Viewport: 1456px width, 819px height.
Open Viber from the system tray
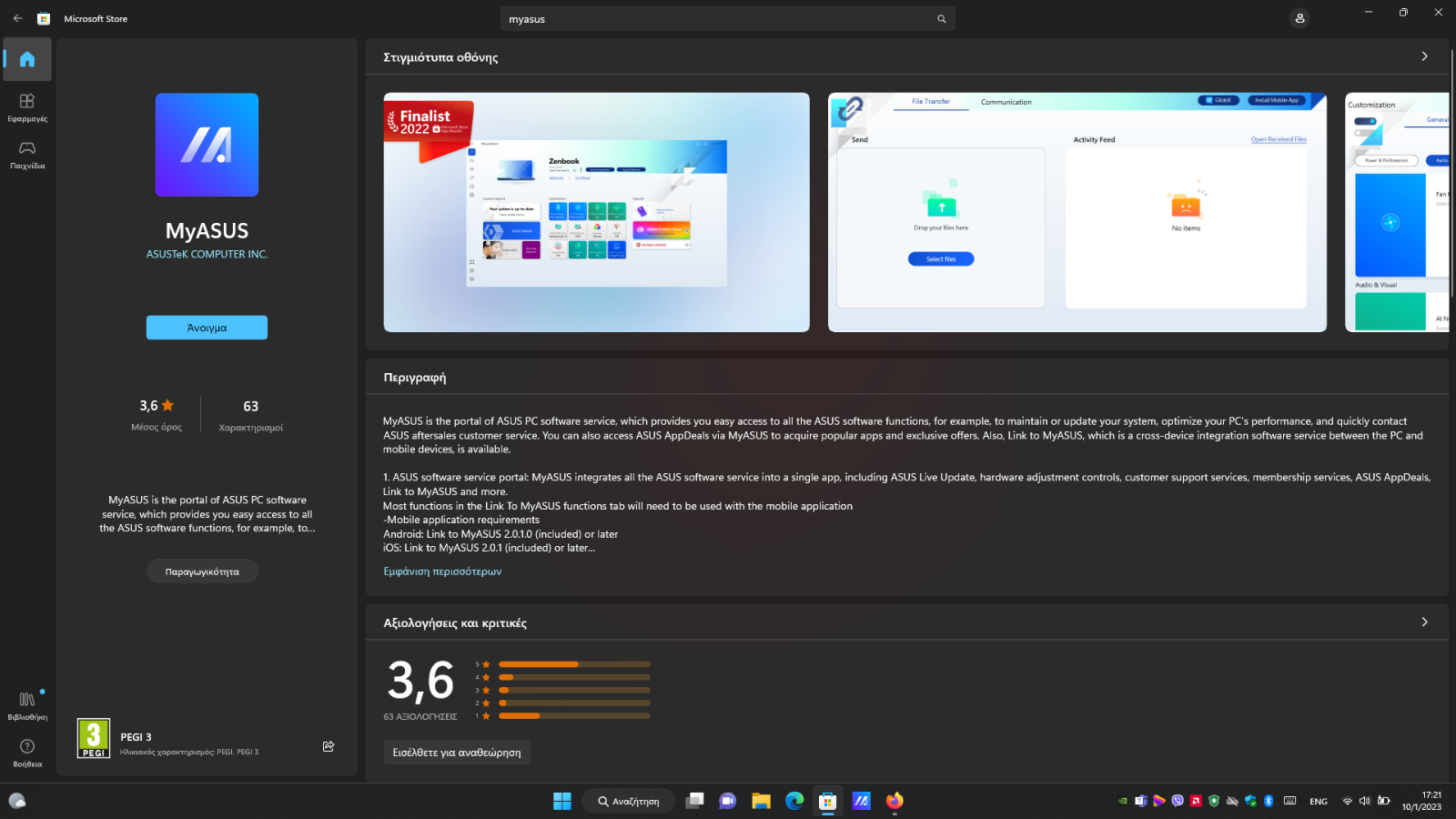pos(1178,801)
